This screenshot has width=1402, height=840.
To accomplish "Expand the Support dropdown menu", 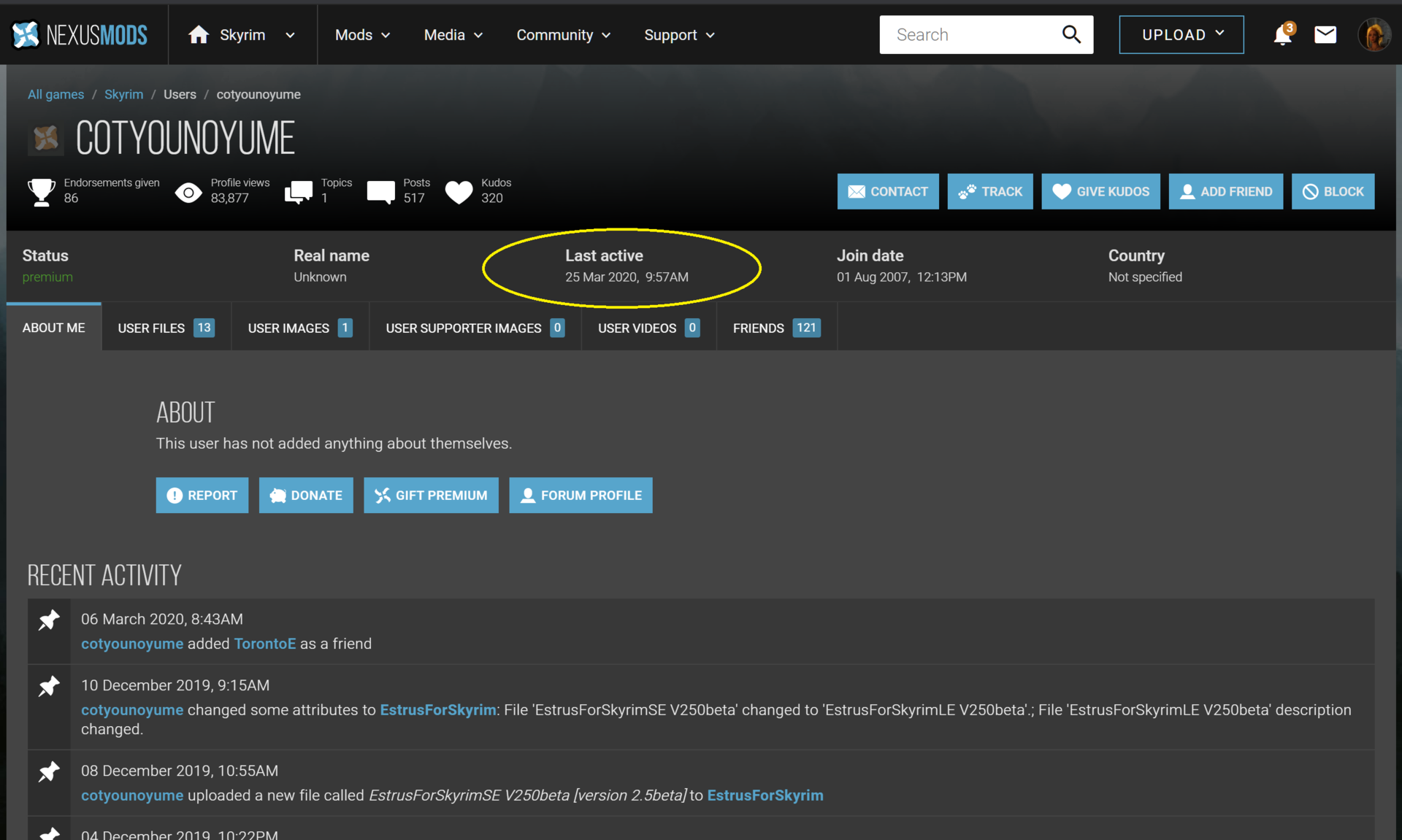I will [x=679, y=35].
